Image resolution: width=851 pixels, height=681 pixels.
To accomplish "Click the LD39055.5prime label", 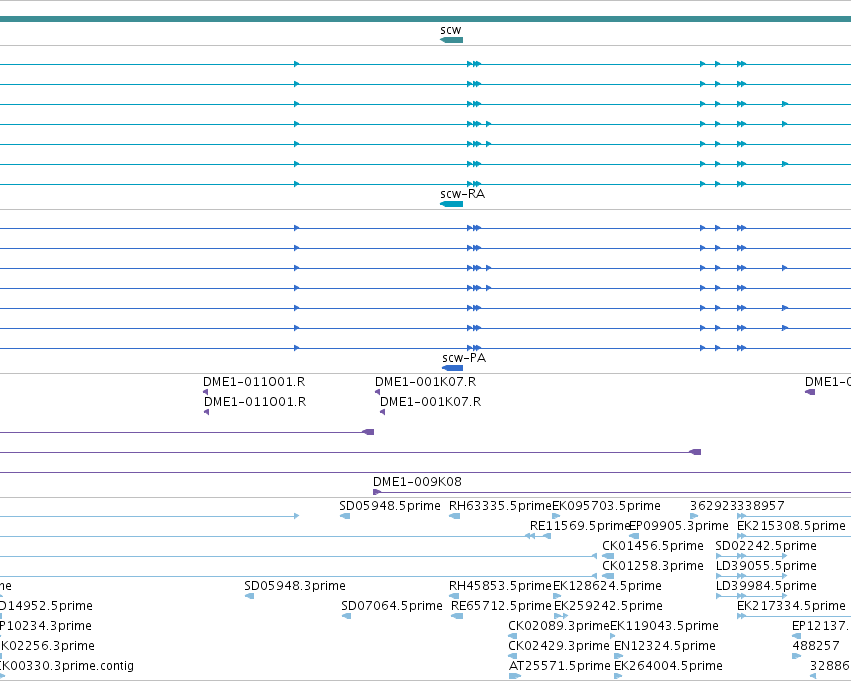I will pyautogui.click(x=766, y=566).
